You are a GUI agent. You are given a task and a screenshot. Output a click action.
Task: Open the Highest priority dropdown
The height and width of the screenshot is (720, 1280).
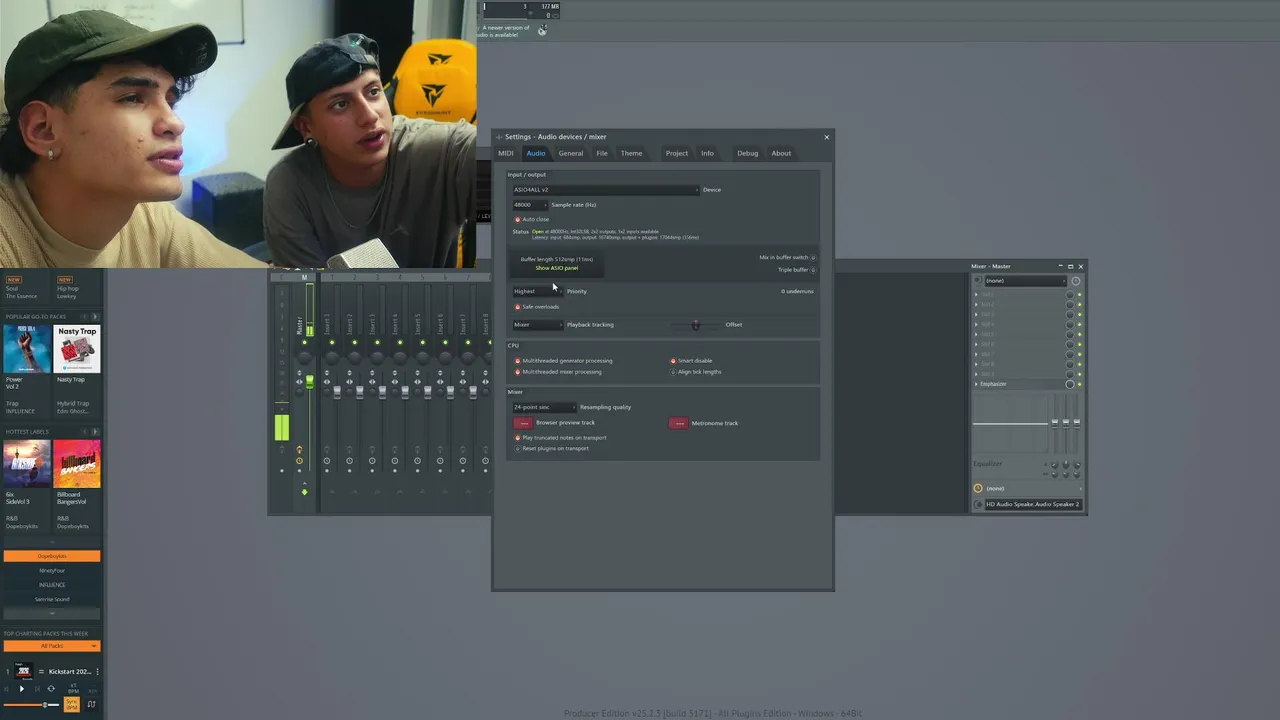pos(537,291)
